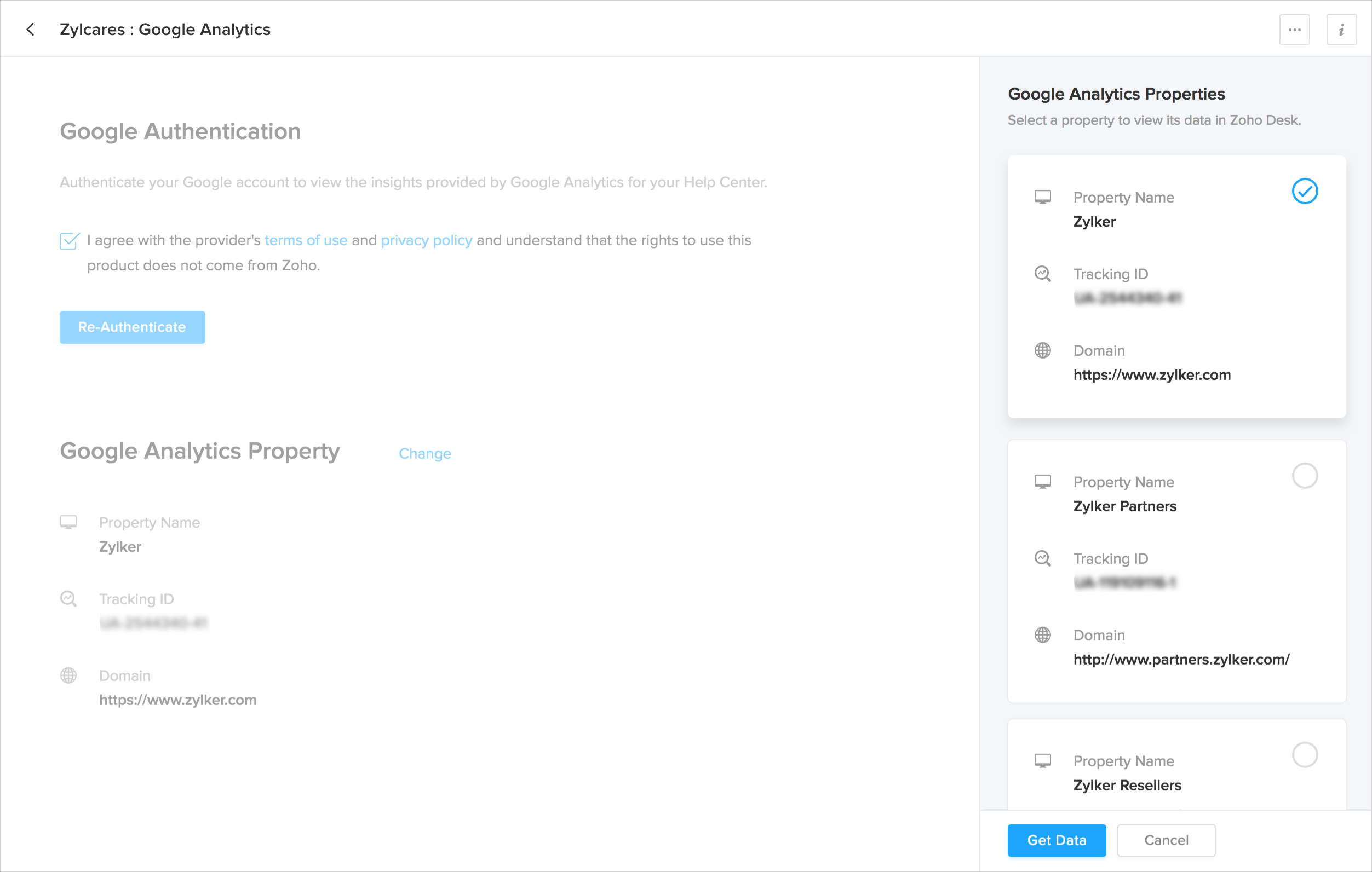This screenshot has width=1372, height=872.
Task: Click monitor icon beside Zylker Partners property
Action: (x=1042, y=482)
